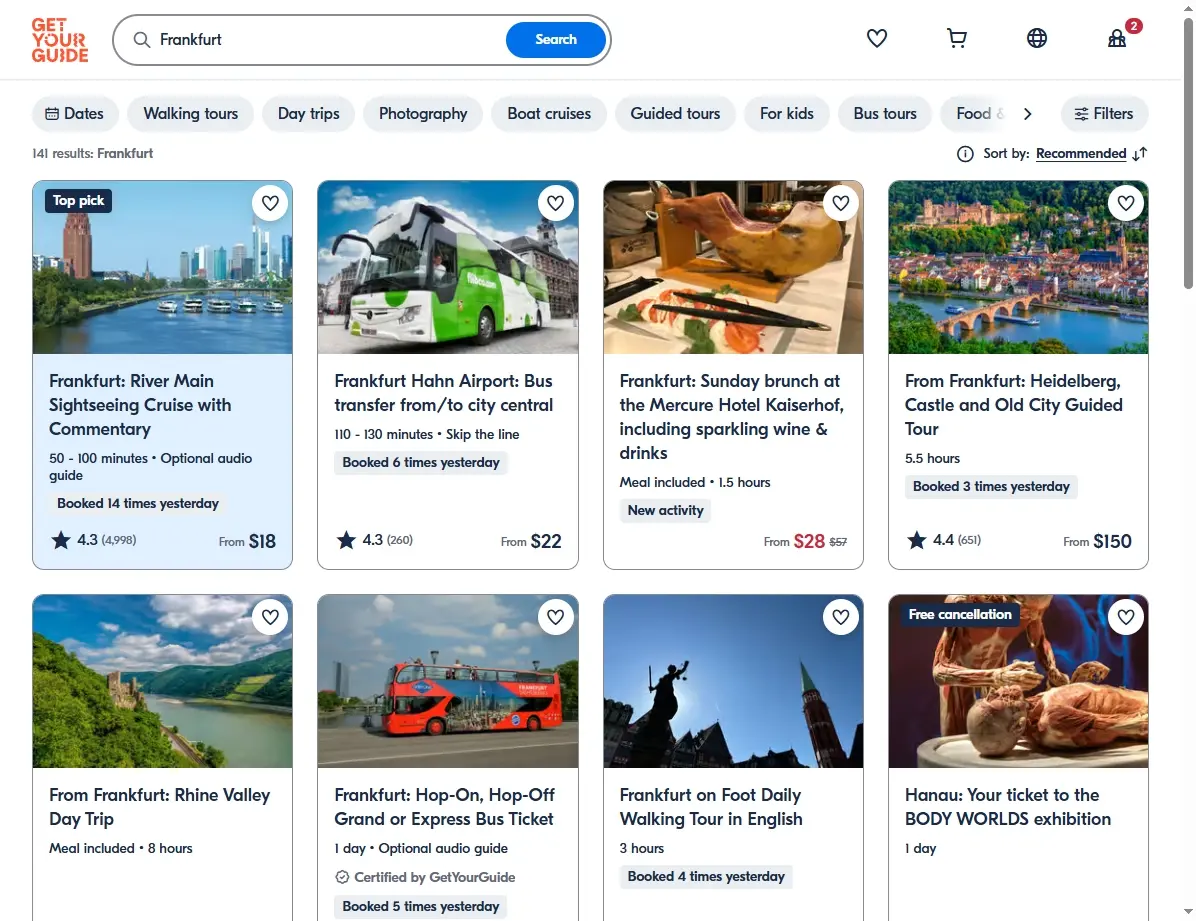Select the Boat cruises filter chip
The height and width of the screenshot is (921, 1196).
pos(548,114)
